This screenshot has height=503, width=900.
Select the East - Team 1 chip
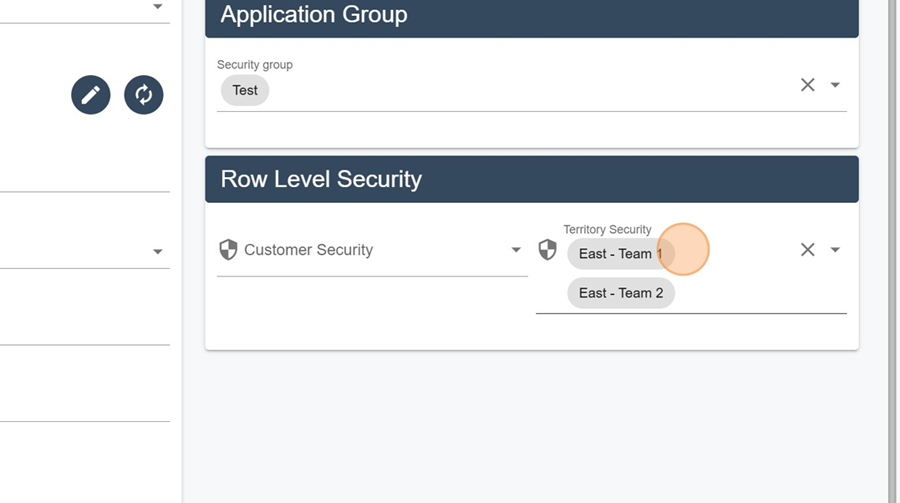pos(620,254)
